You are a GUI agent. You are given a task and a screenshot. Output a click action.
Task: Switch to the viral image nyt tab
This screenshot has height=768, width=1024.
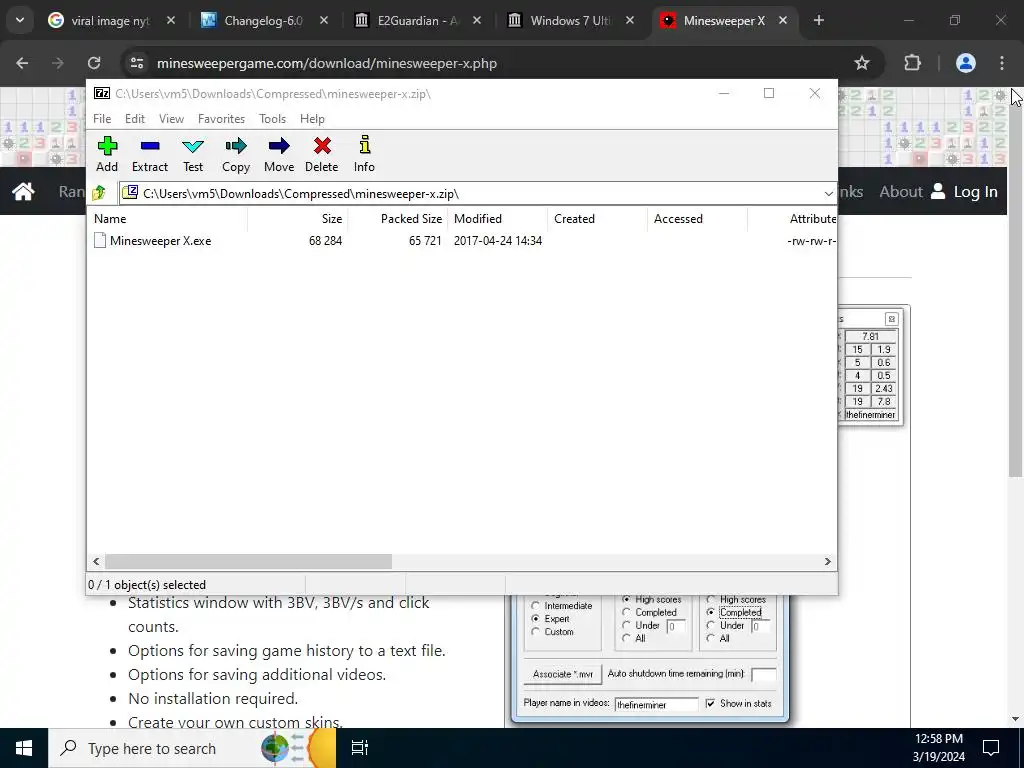(x=111, y=20)
